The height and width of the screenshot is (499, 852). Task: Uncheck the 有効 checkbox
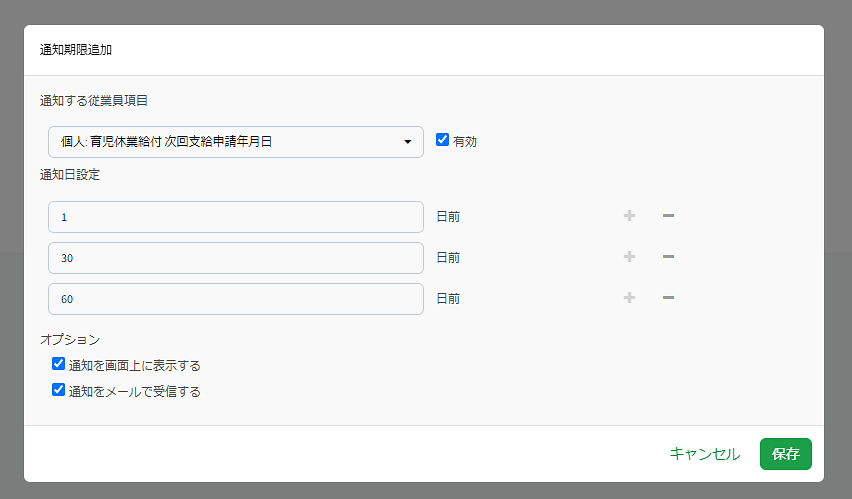tap(442, 140)
